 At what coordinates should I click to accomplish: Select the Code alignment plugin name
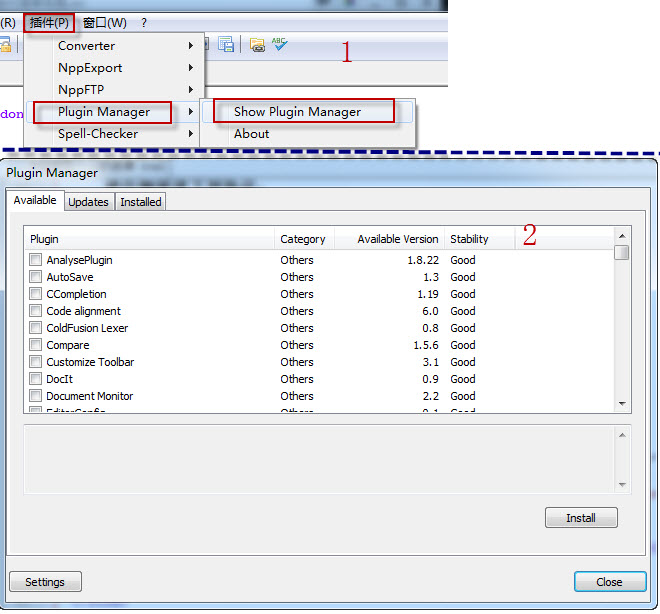[83, 311]
